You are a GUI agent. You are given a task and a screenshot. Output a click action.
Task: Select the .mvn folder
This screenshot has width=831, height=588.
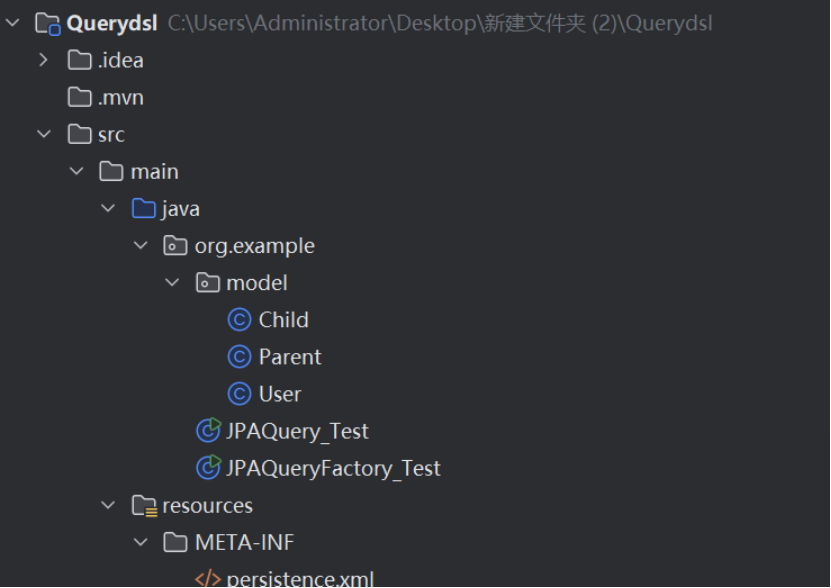(x=120, y=97)
